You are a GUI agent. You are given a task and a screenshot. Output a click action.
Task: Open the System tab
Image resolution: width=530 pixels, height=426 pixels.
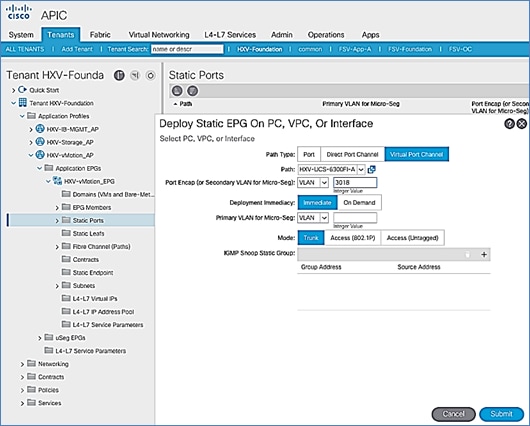coord(21,34)
